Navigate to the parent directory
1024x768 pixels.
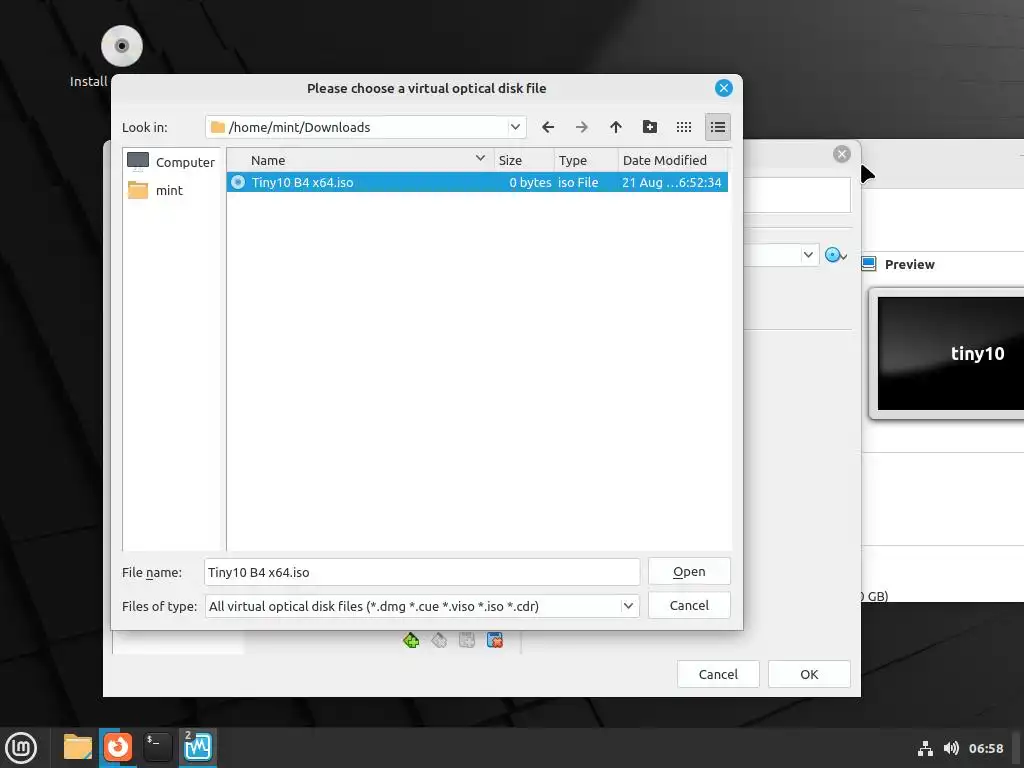point(616,127)
